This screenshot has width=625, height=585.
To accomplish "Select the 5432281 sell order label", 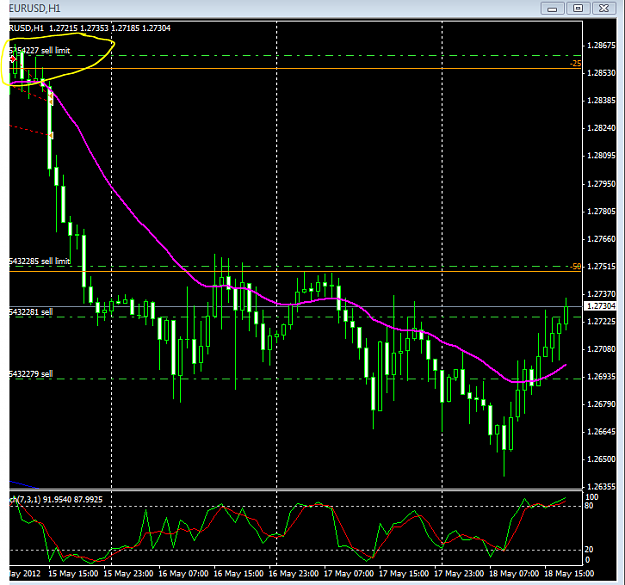I will pos(31,312).
